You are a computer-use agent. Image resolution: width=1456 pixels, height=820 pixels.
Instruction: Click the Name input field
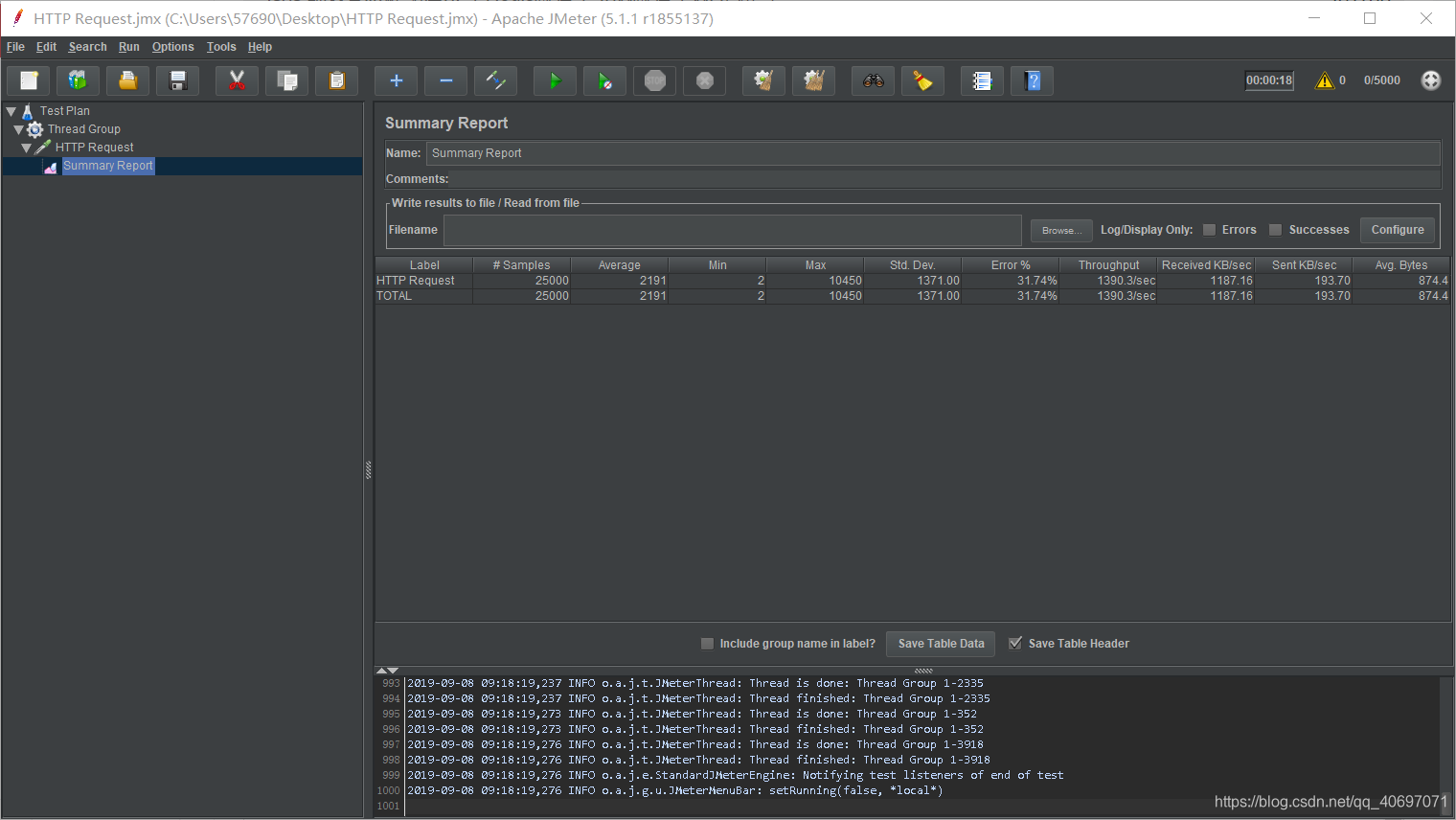point(933,153)
